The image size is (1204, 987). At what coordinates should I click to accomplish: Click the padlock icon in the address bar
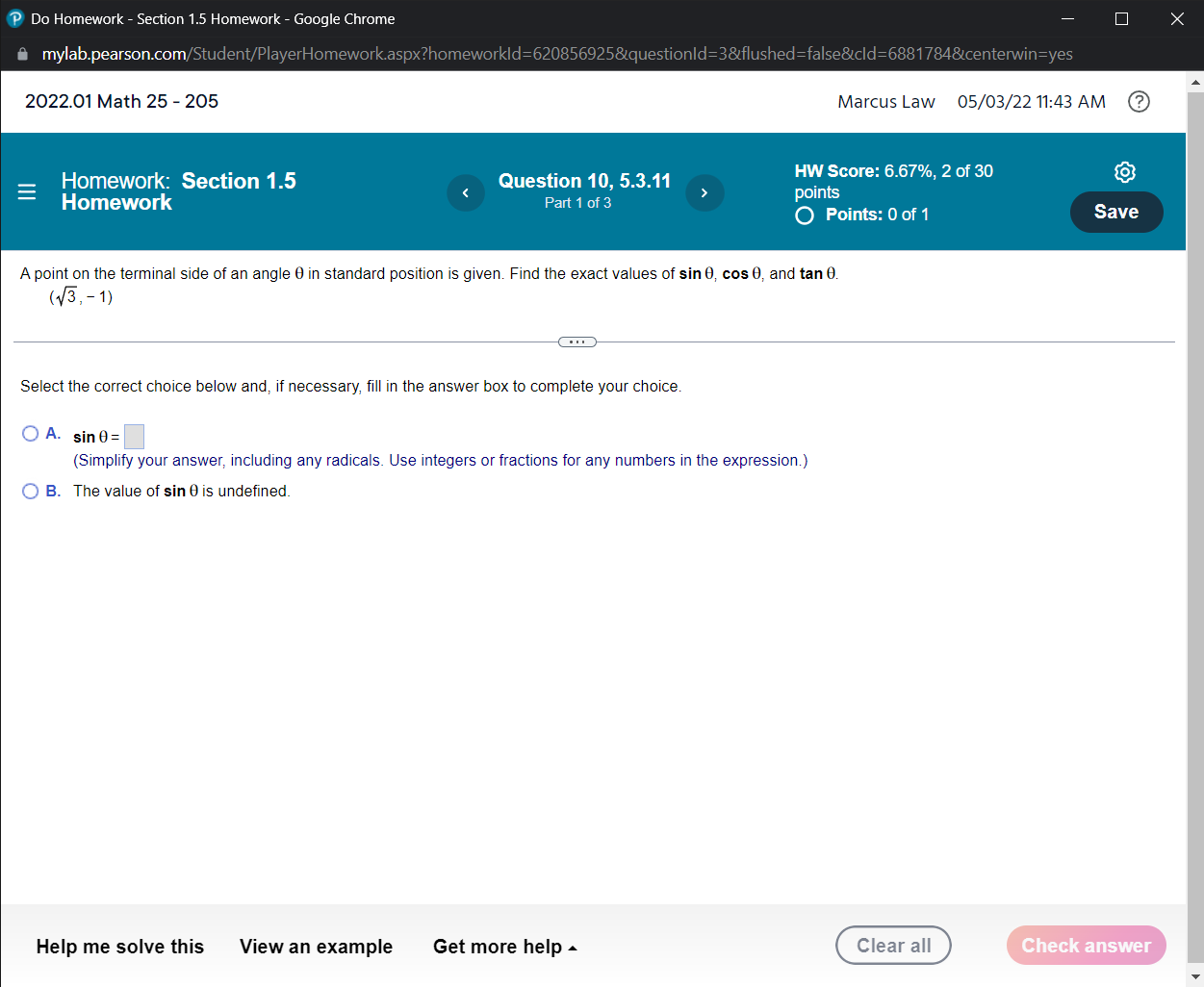point(21,54)
